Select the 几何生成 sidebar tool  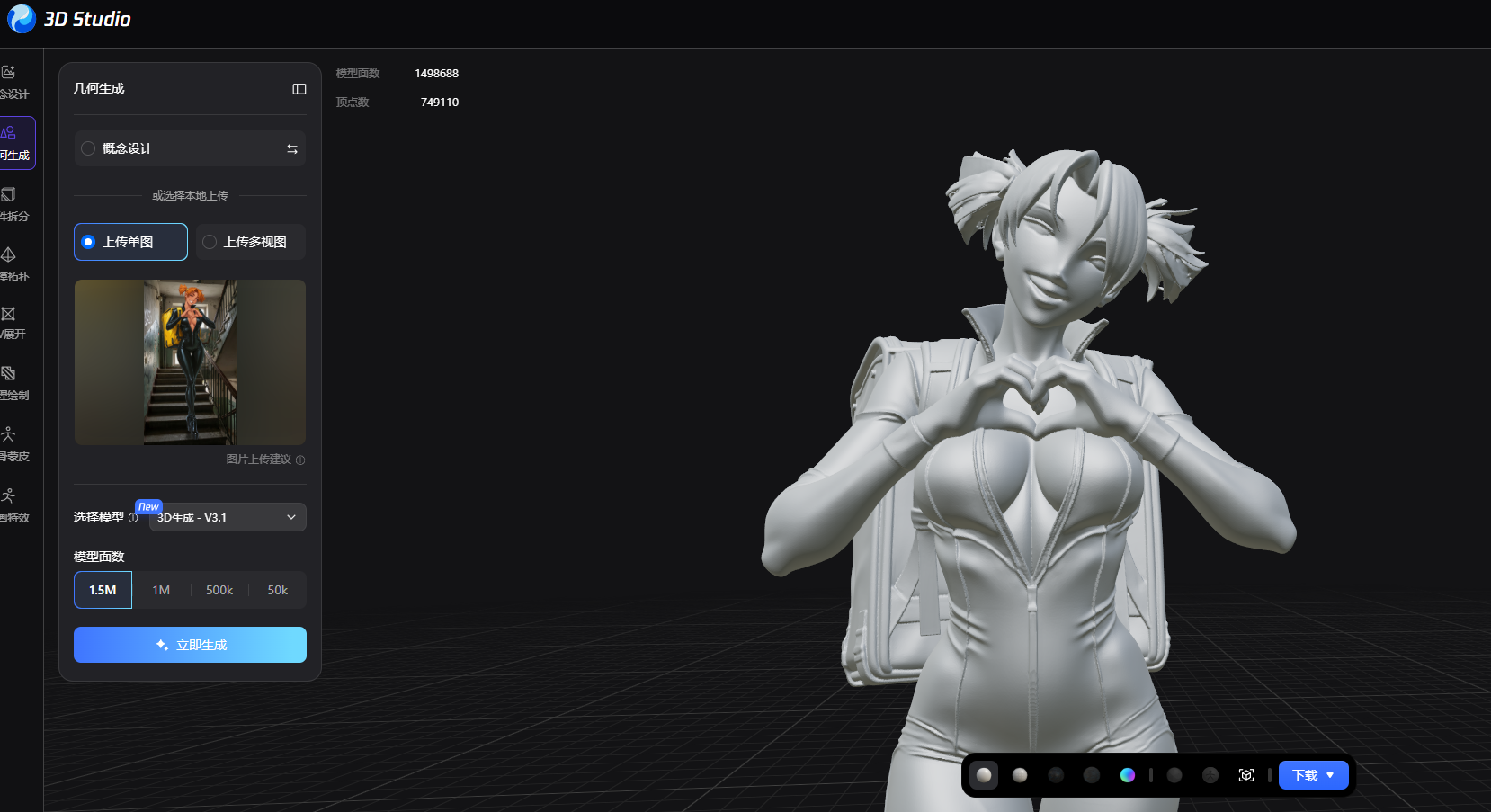(x=16, y=143)
